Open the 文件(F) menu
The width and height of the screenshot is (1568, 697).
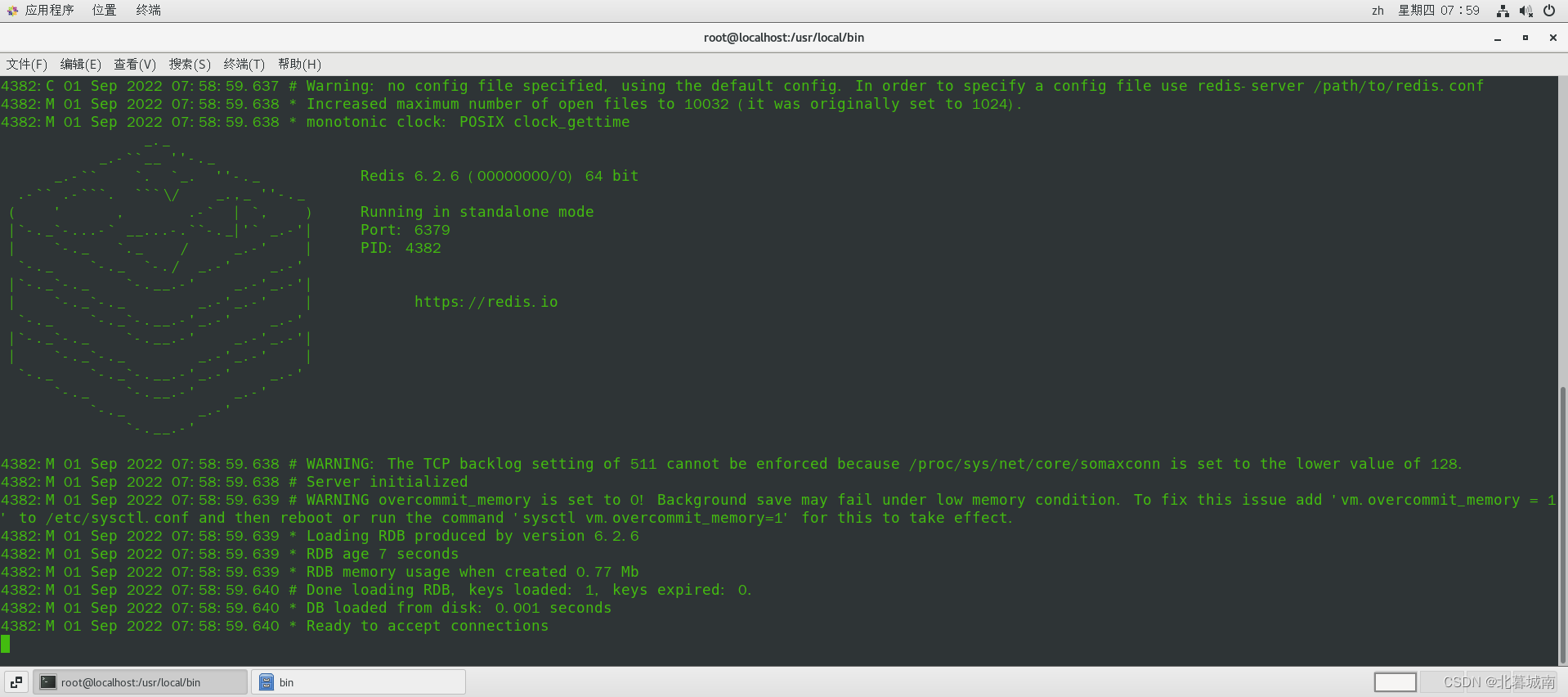click(x=27, y=64)
